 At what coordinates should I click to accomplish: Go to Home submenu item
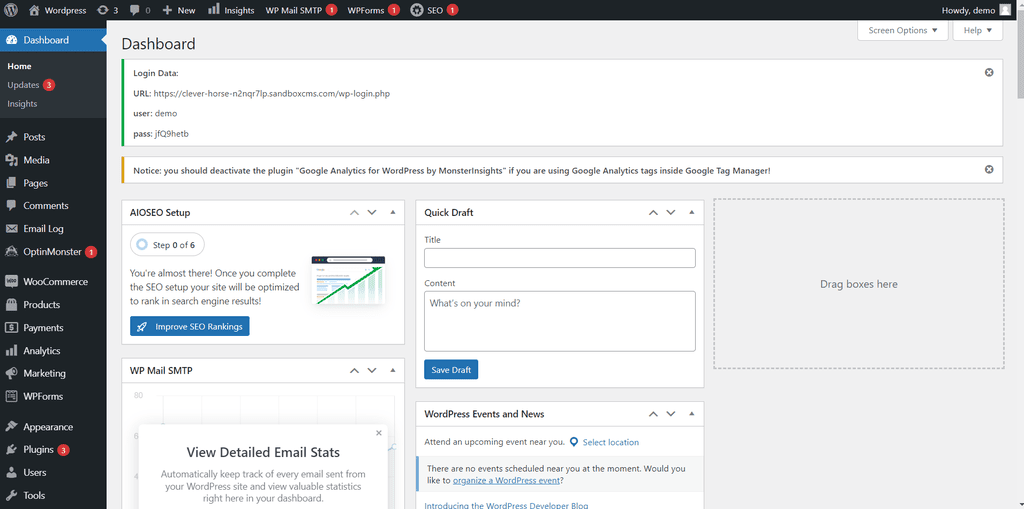click(x=20, y=66)
